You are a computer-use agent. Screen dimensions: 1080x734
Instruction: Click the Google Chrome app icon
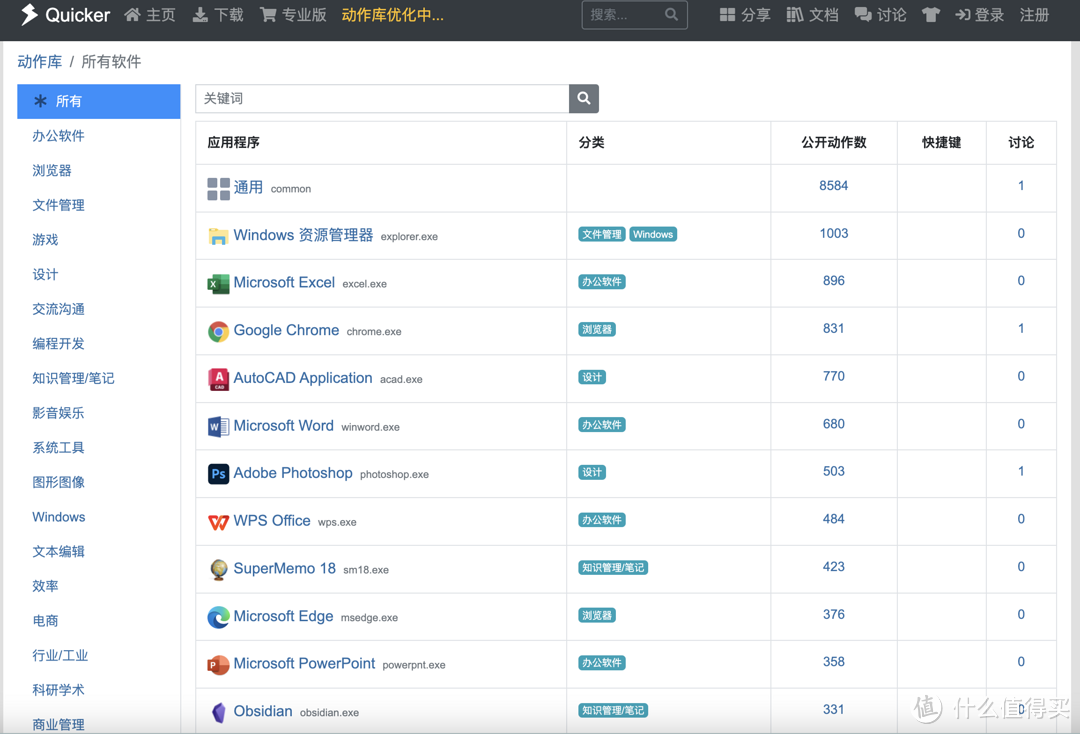click(218, 332)
